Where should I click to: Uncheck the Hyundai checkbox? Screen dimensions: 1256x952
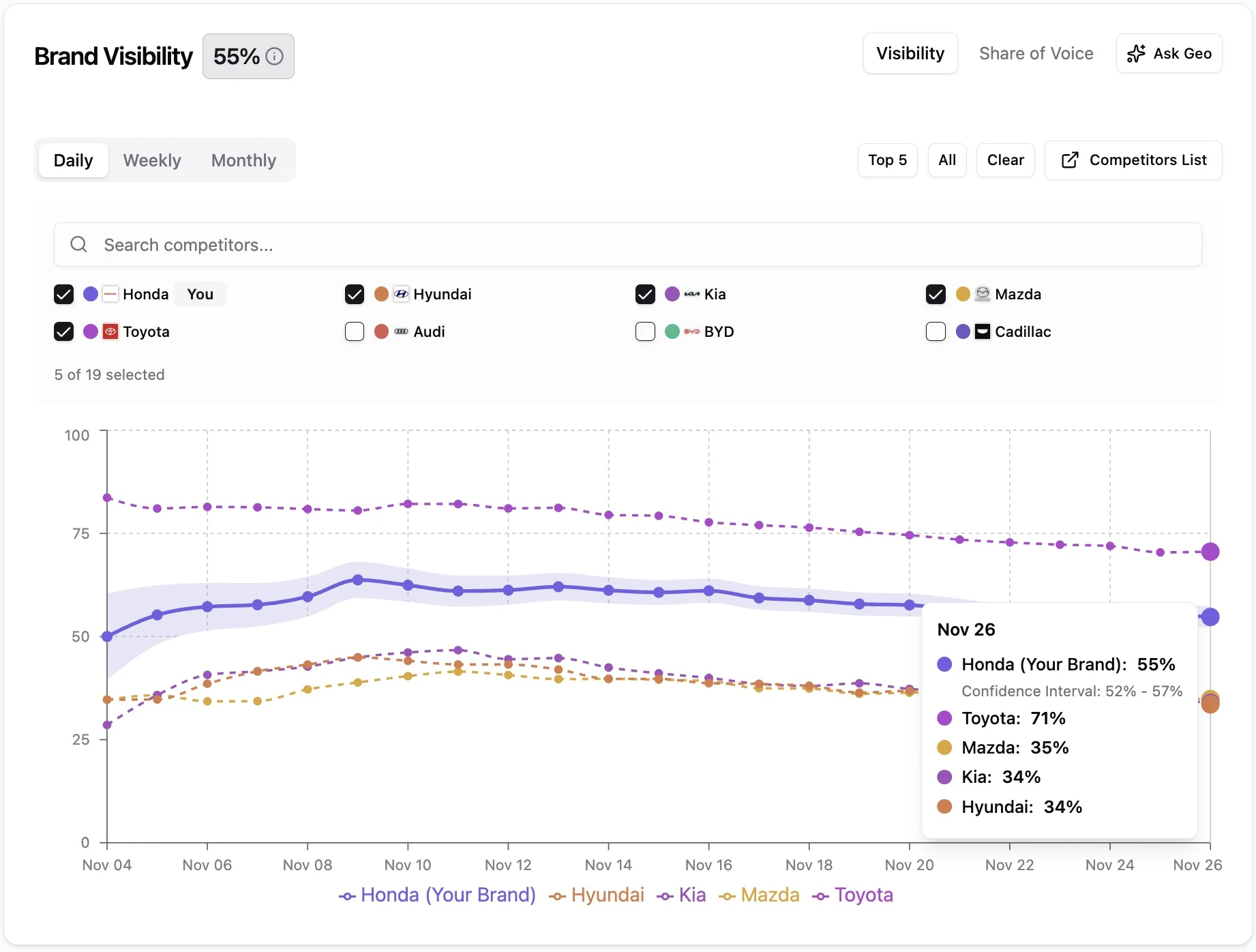pyautogui.click(x=355, y=294)
